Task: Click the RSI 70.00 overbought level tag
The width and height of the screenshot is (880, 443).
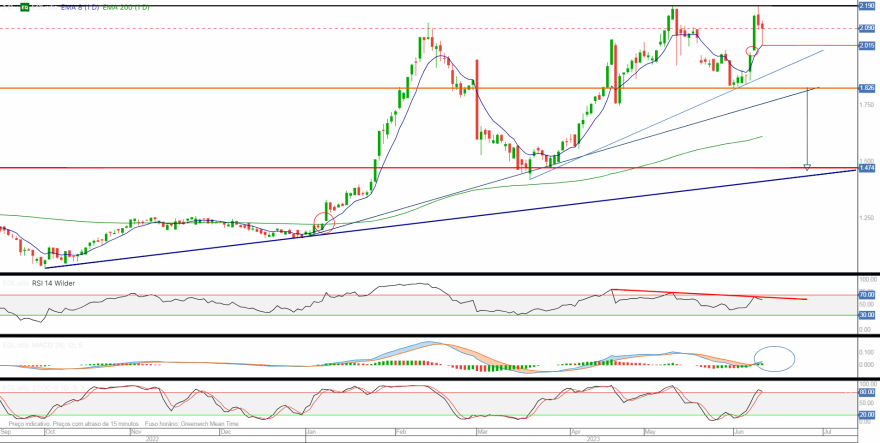Action: pos(867,294)
